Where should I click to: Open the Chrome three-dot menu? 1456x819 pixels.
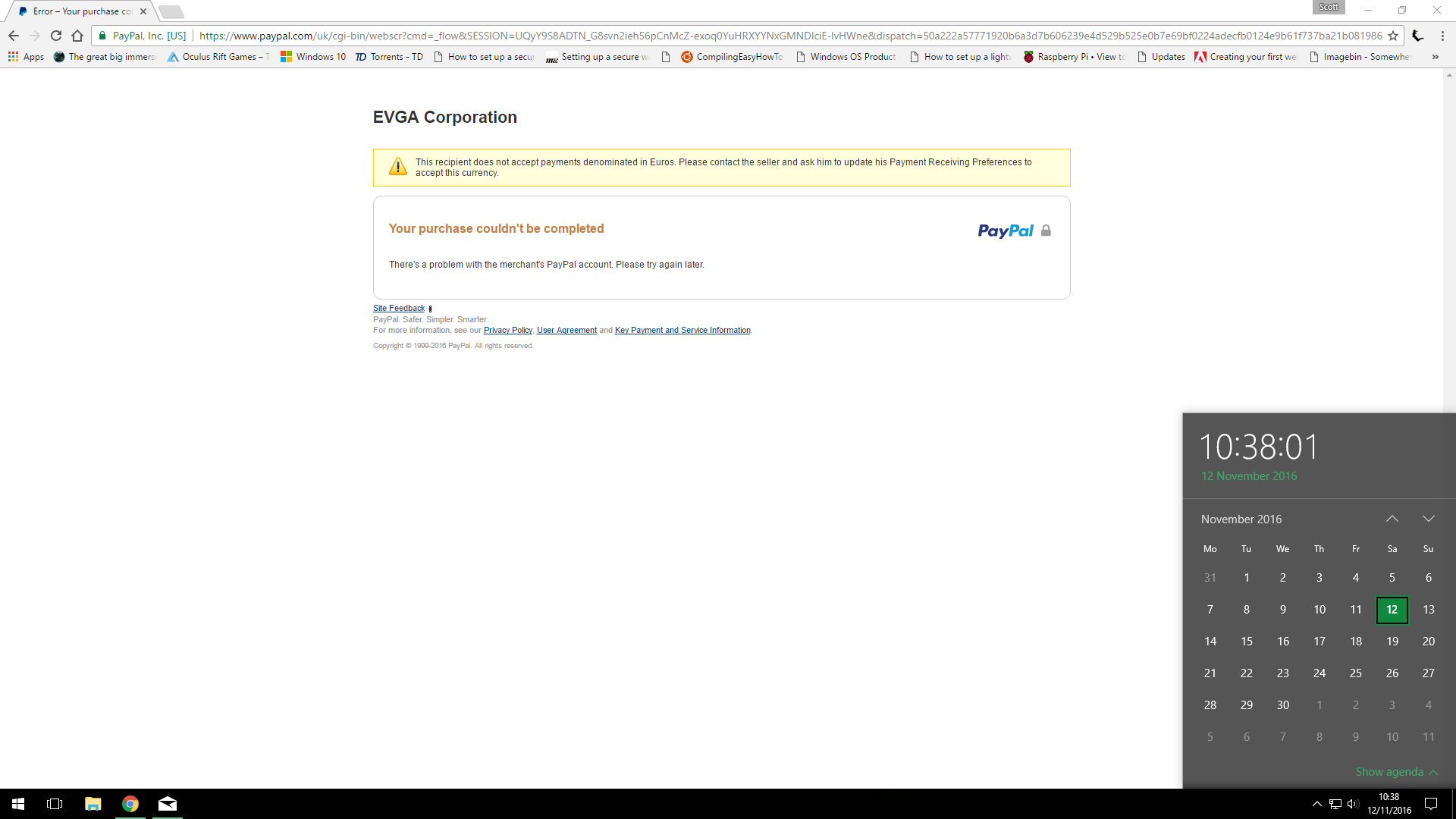click(x=1442, y=36)
